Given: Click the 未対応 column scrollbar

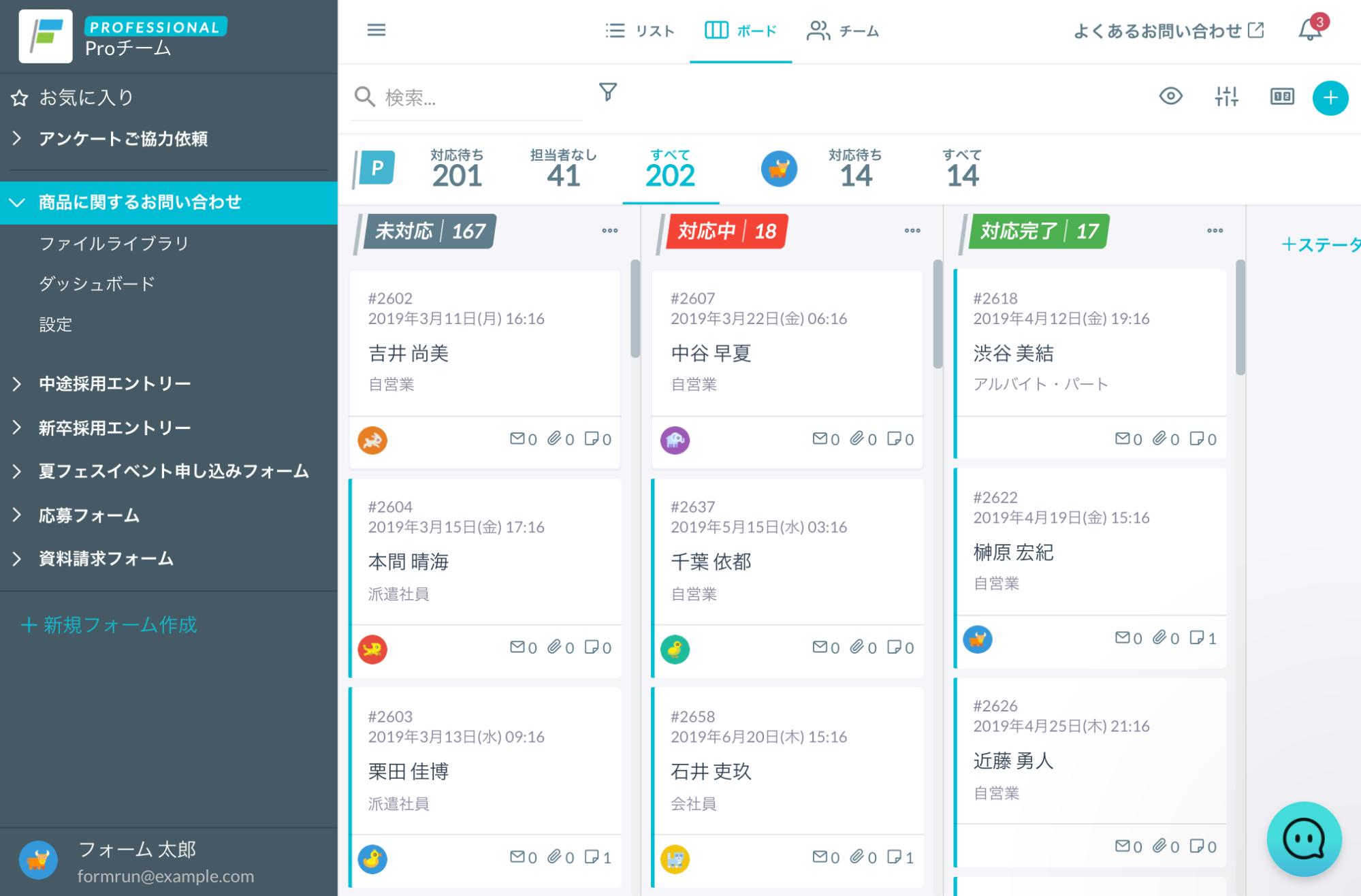Looking at the screenshot, I should 635,308.
